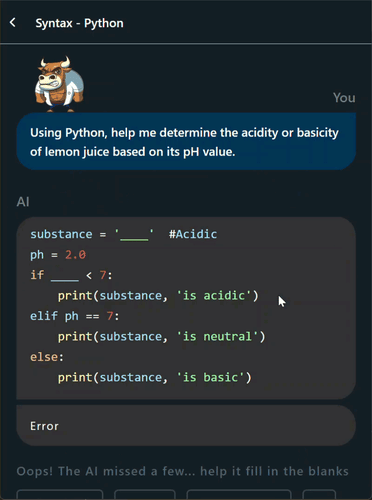Viewport: 372px width, 500px height.
Task: Choose the narrowest answer option box
Action: pyautogui.click(x=319, y=494)
